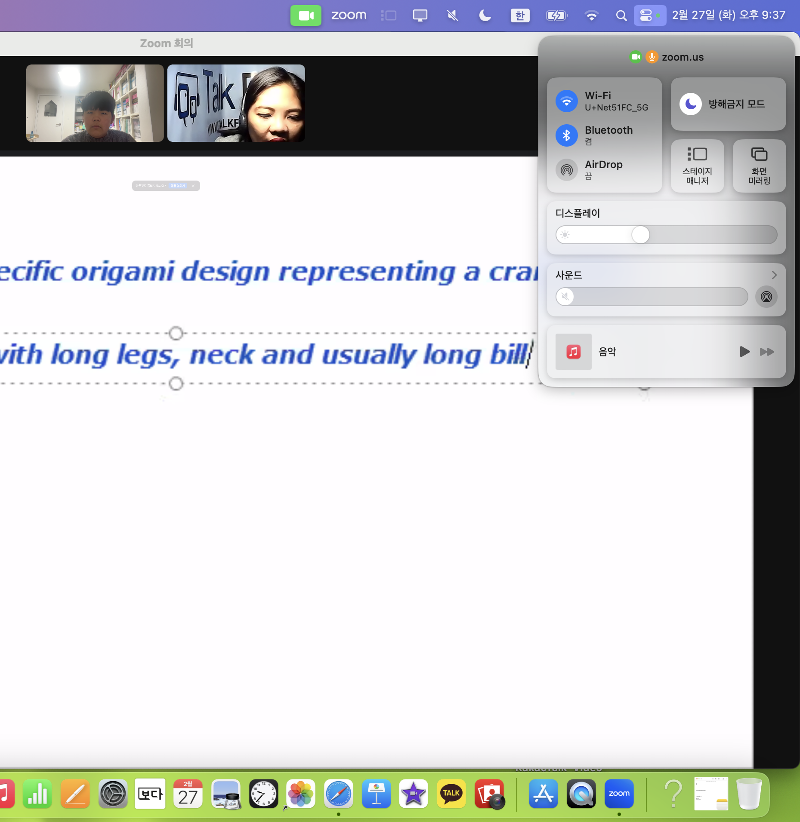Screen dimensions: 800x822
Task: Click the date and time clock
Action: tap(728, 15)
